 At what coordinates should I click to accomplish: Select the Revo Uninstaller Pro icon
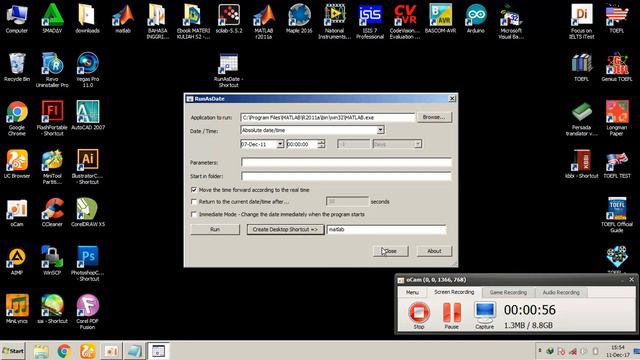52,70
